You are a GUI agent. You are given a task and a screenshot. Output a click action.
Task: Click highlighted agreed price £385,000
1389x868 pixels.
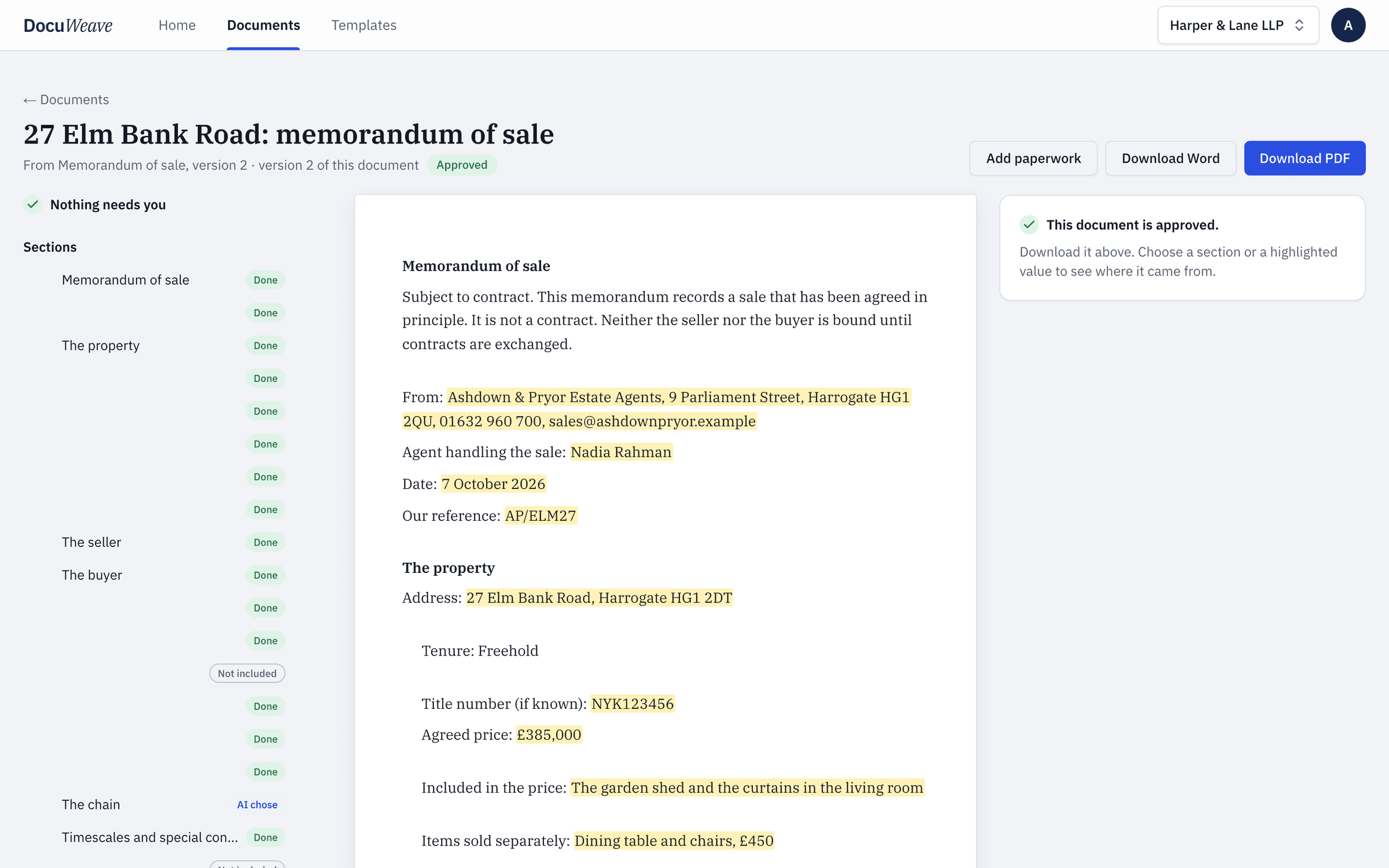pyautogui.click(x=549, y=735)
